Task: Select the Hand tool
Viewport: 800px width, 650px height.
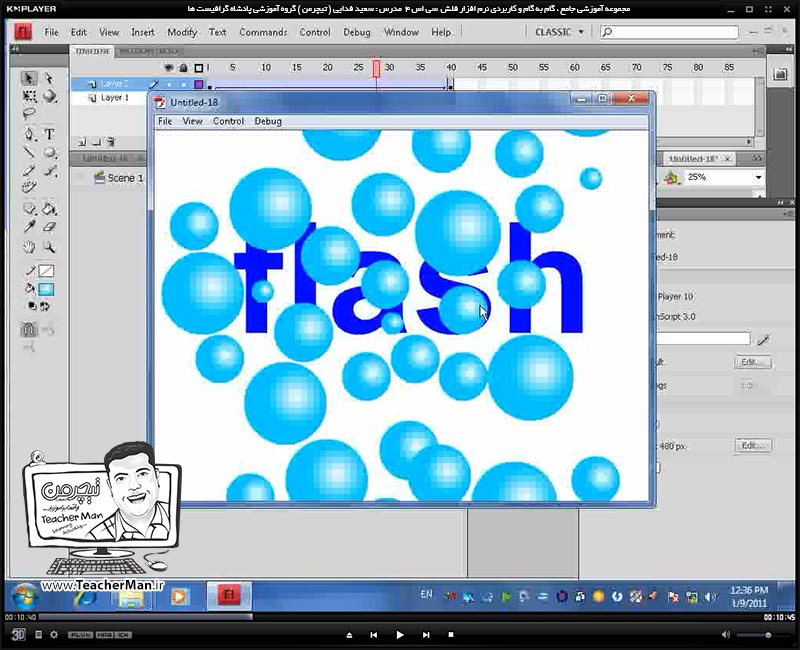Action: (29, 247)
